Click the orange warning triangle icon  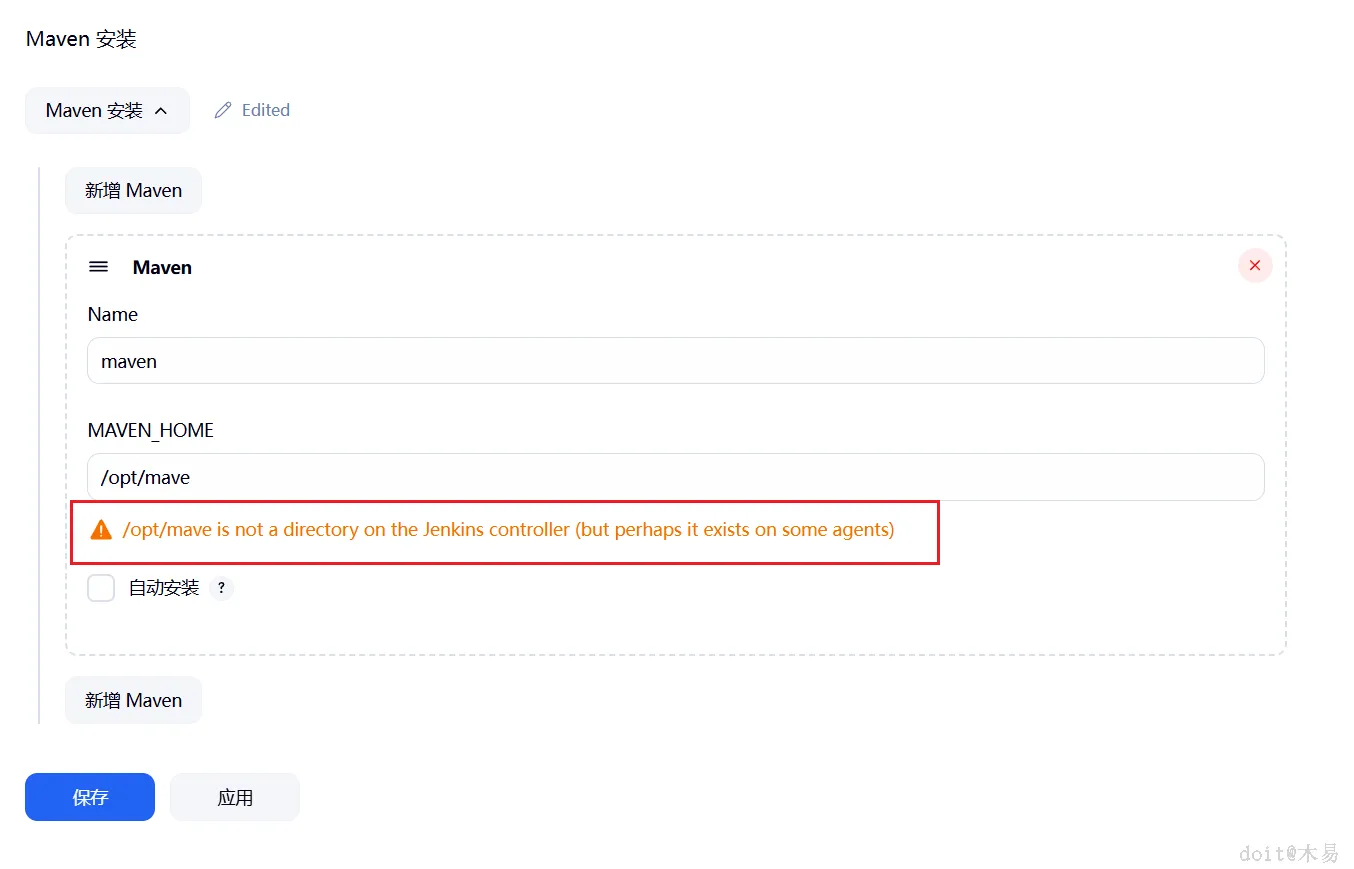coord(101,530)
